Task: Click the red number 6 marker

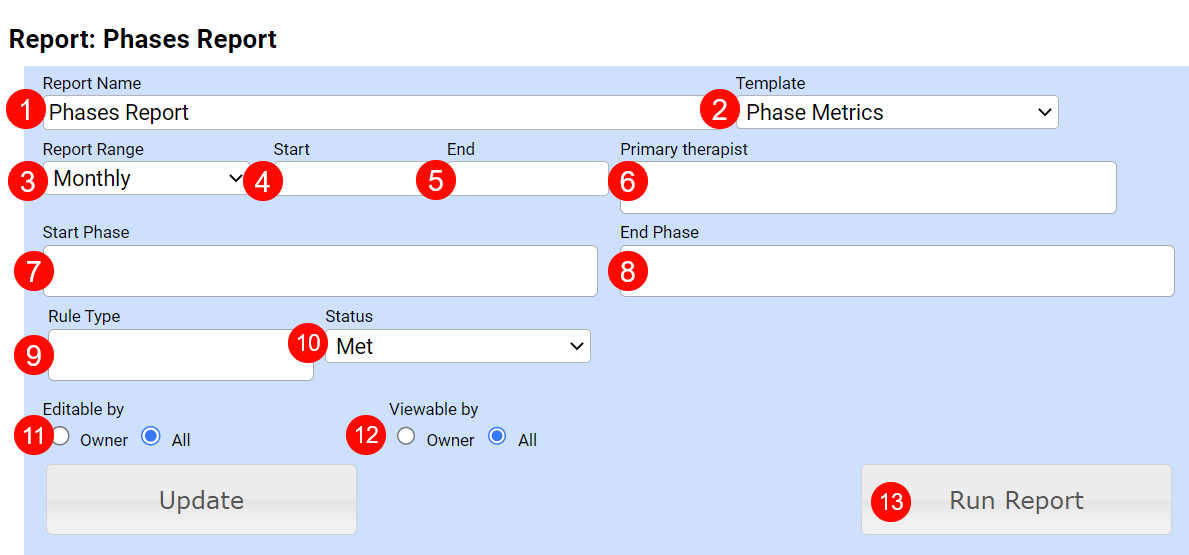Action: (628, 182)
